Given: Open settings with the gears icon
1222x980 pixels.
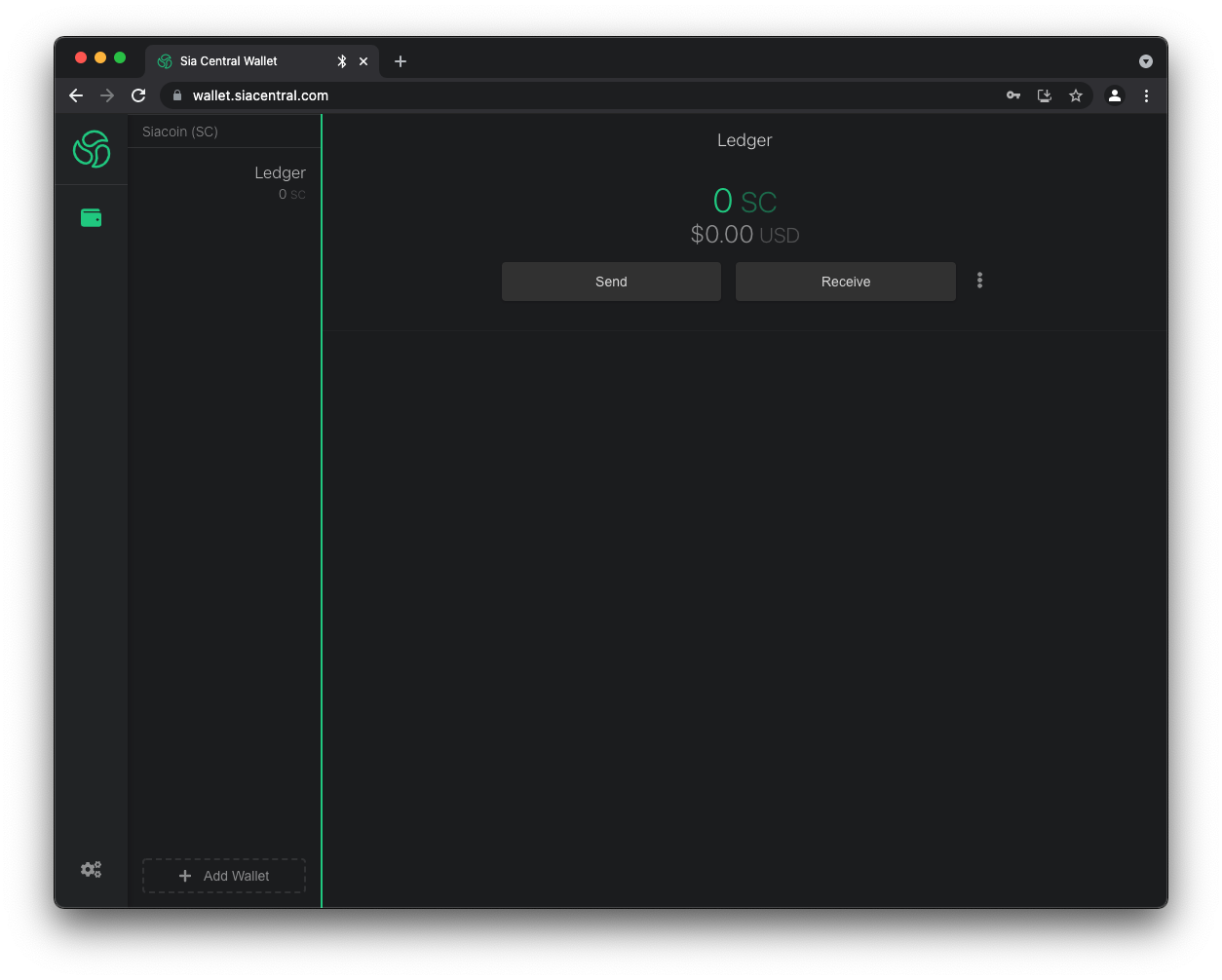Looking at the screenshot, I should (x=92, y=869).
